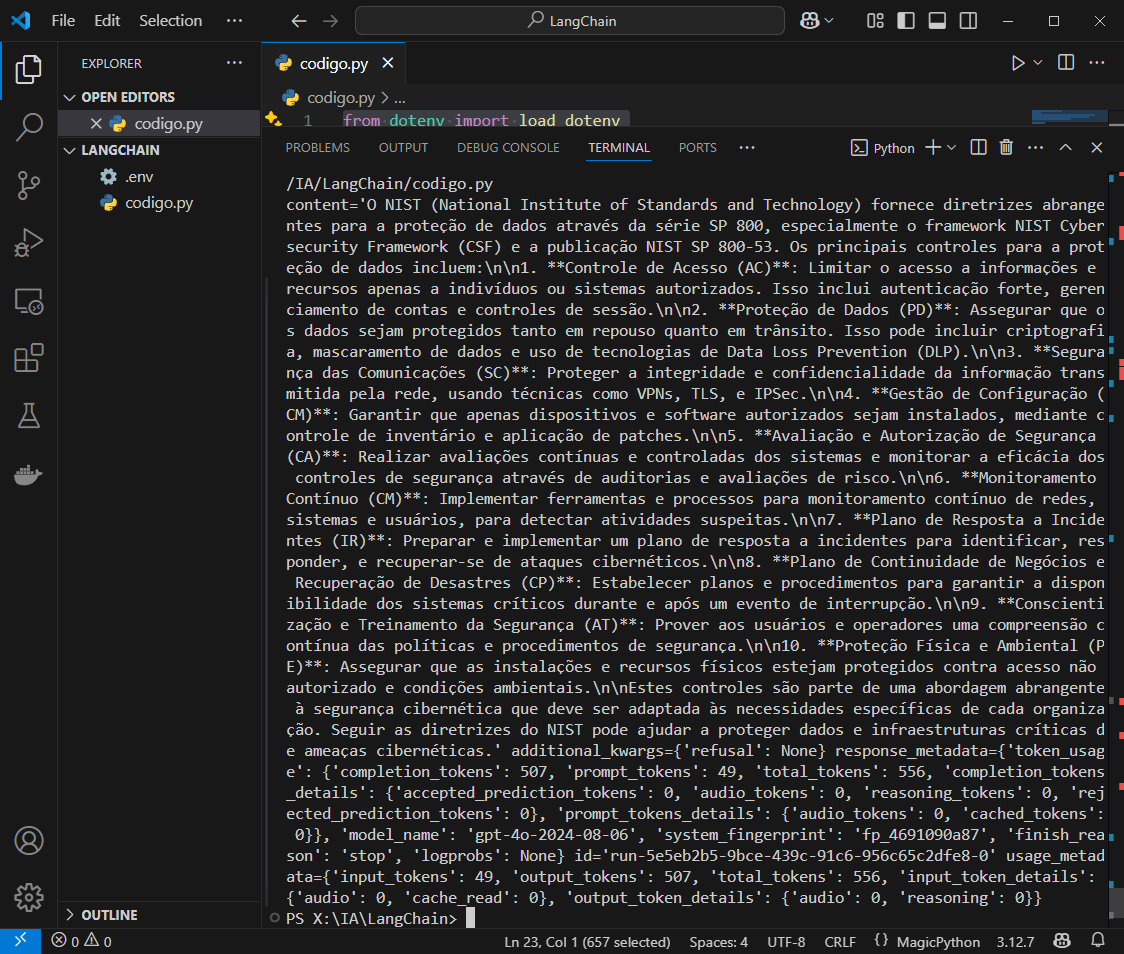Switch to the Problems panel tab

coord(318,148)
